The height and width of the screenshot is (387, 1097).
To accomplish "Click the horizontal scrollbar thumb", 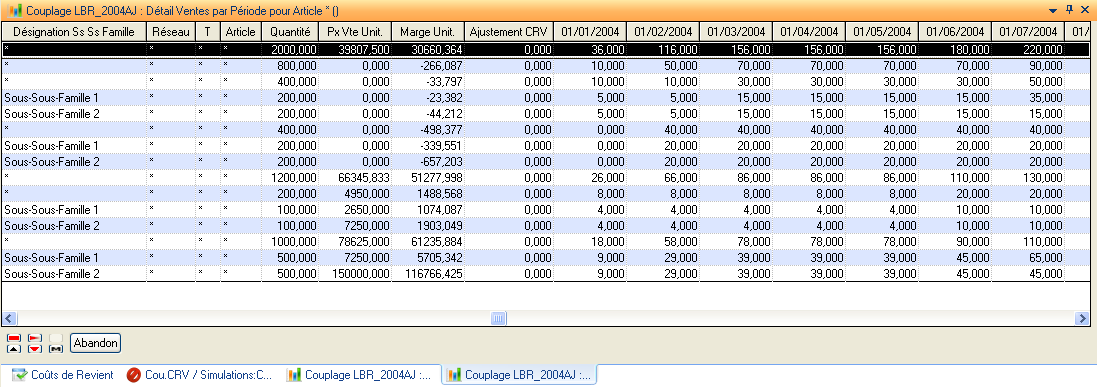I will [498, 318].
